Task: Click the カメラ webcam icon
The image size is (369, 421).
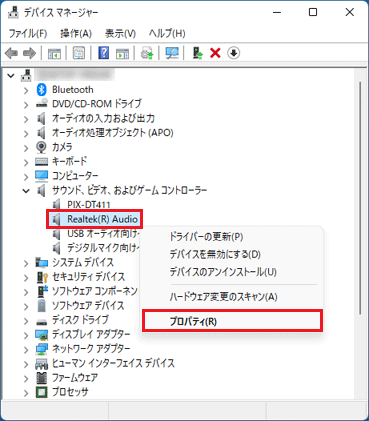Action: (41, 147)
